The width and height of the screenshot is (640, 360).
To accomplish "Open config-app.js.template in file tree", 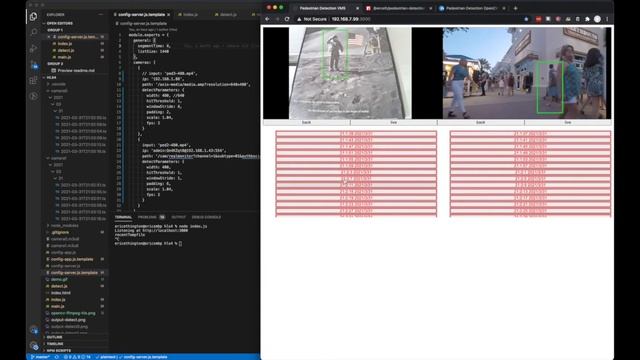I will coord(72,259).
